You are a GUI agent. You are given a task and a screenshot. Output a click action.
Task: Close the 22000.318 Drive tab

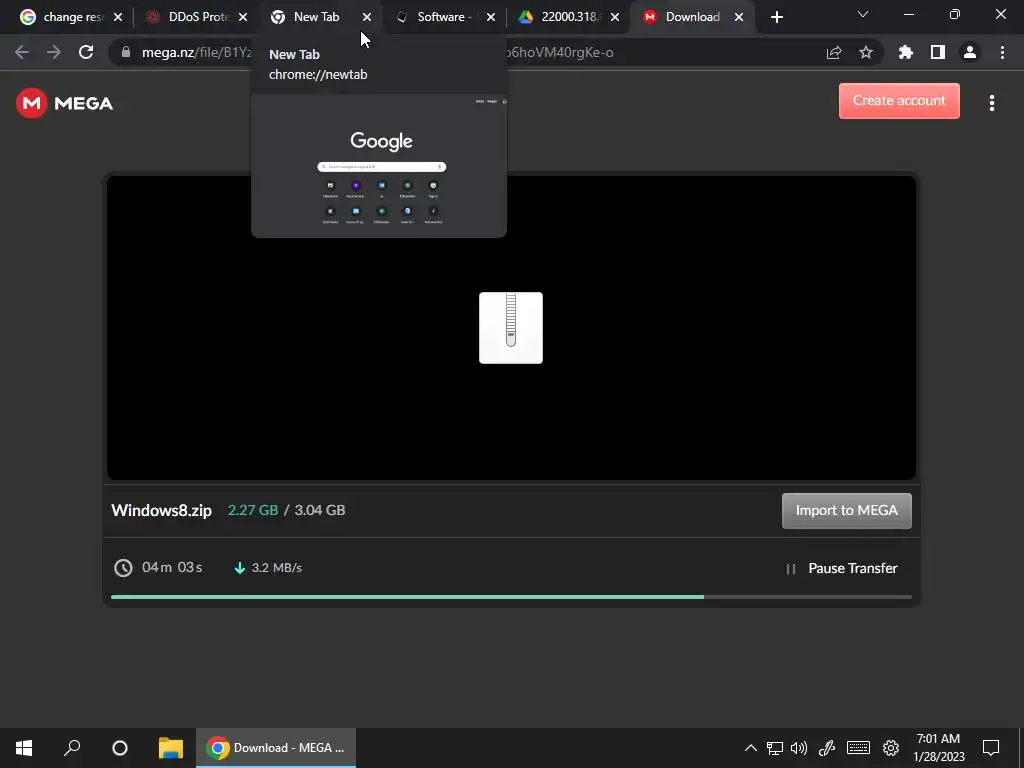(615, 18)
